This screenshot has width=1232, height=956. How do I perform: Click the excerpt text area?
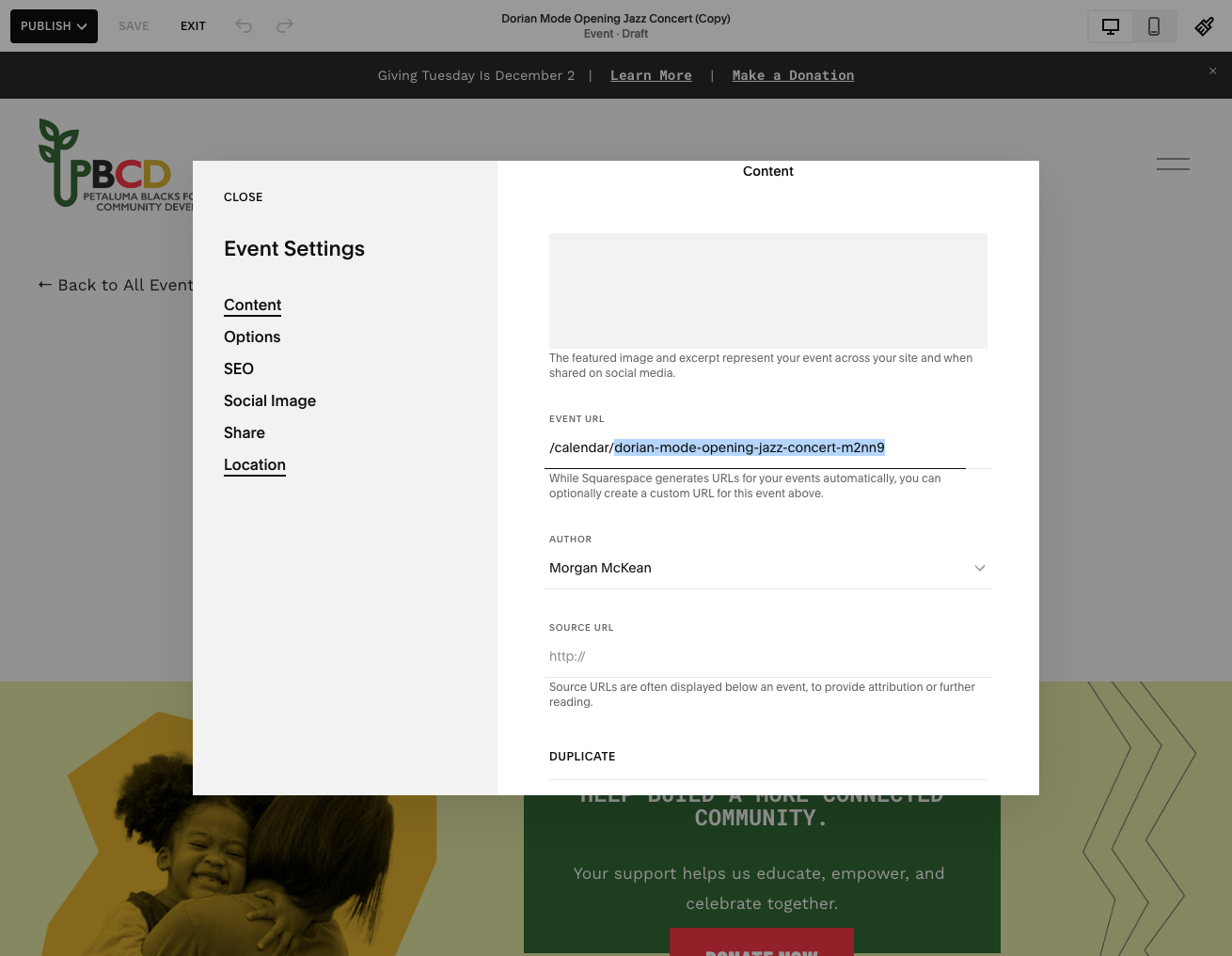(x=768, y=290)
